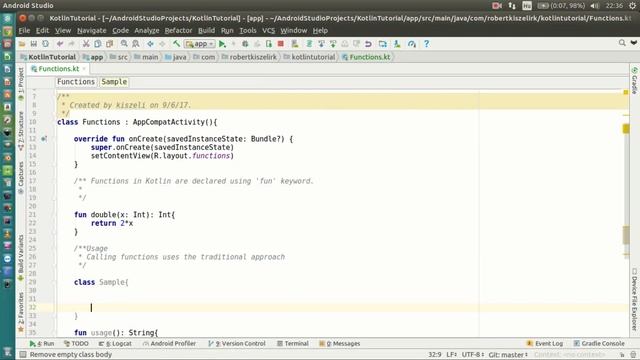This screenshot has width=640, height=360.
Task: Click the Ubuntu sound volume indicator
Action: pyautogui.click(x=595, y=6)
